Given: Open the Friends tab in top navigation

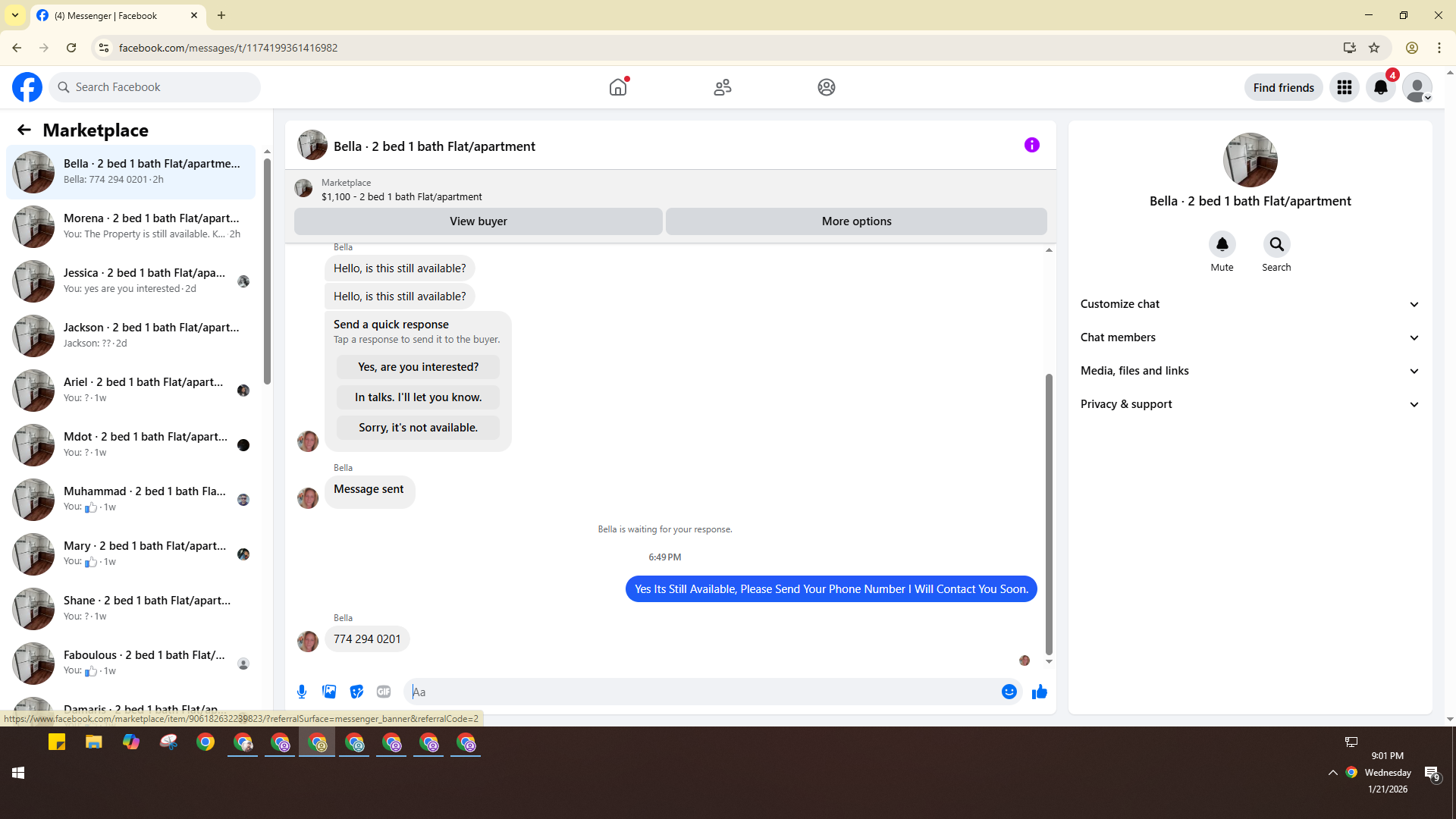Looking at the screenshot, I should (722, 87).
